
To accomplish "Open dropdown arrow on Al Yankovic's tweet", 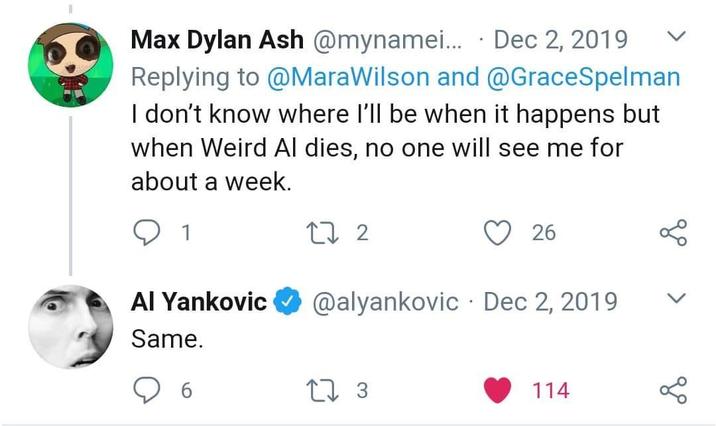I will click(675, 299).
